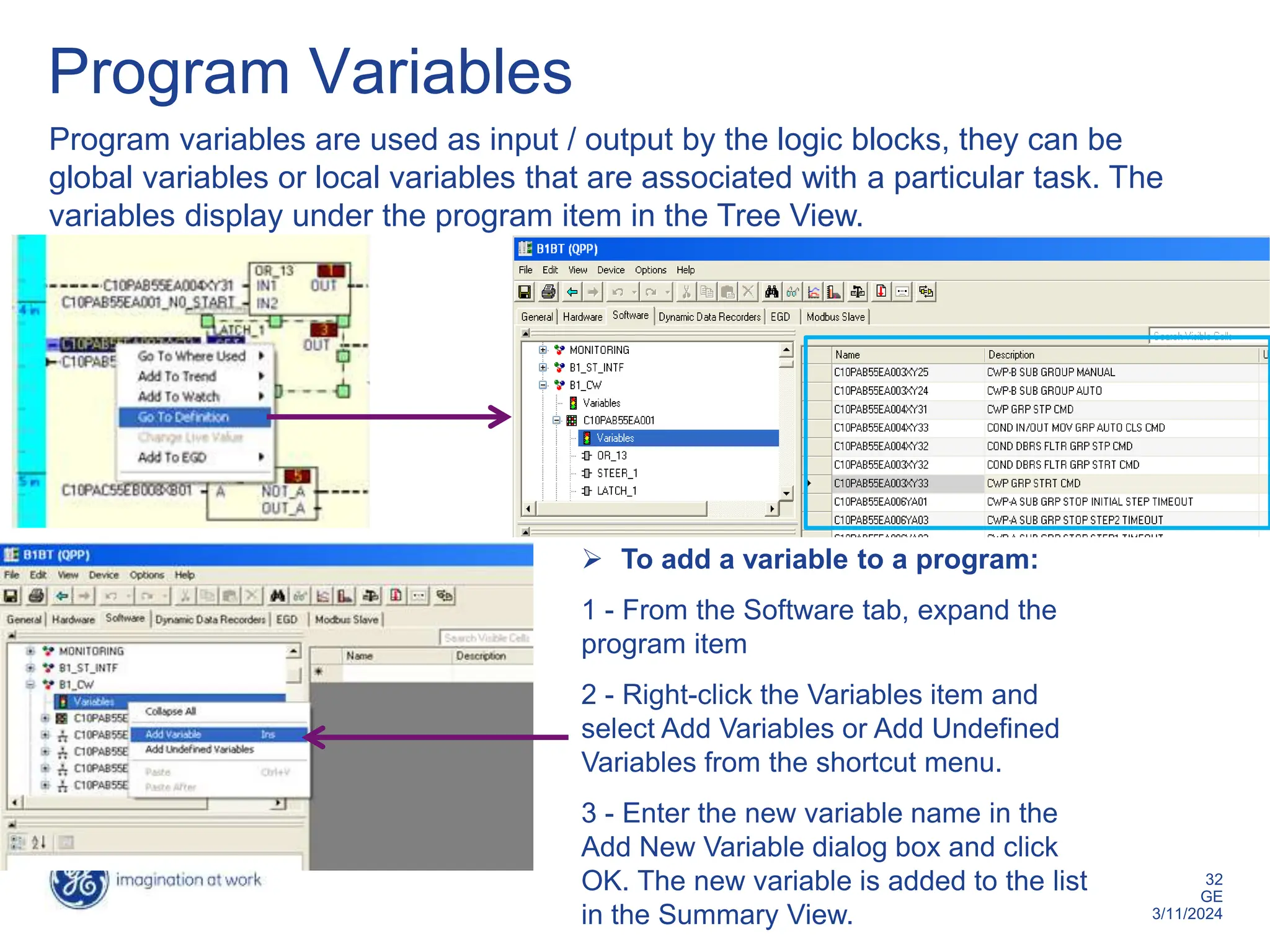Click the trend chart icon in upper B1BT window
1270x952 pixels.
click(814, 292)
